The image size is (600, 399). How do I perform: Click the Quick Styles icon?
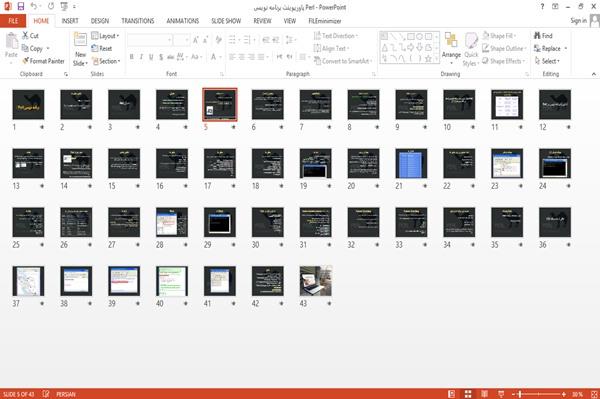pos(471,41)
